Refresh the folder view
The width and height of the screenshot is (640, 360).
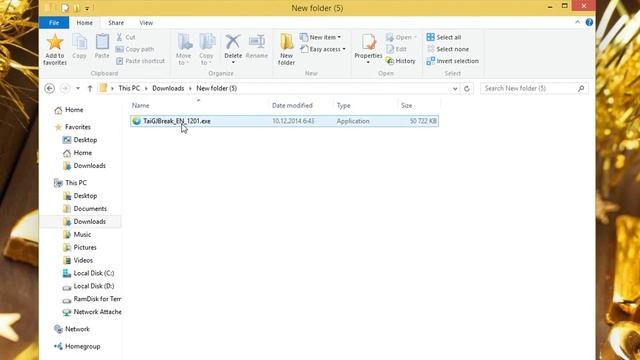point(467,88)
